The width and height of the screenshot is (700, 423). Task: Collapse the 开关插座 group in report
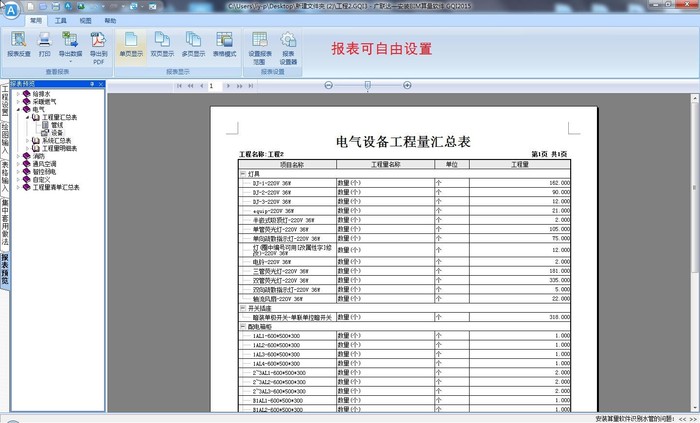(243, 308)
